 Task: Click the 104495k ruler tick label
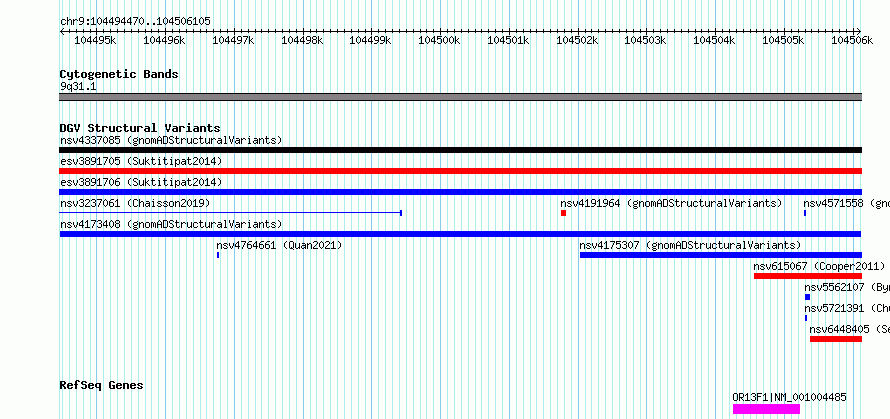95,40
